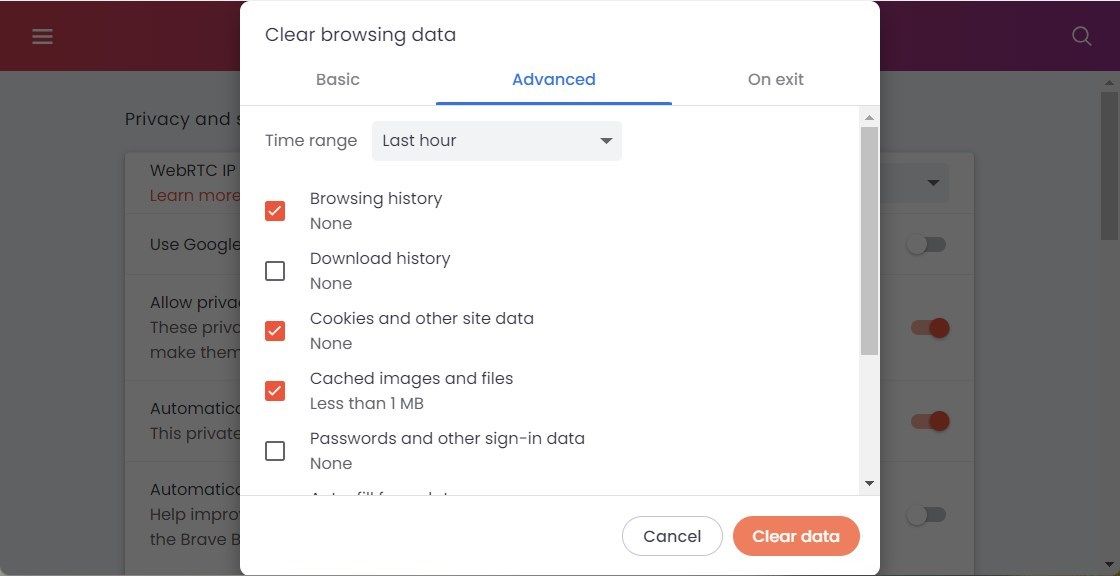The image size is (1120, 576).
Task: Switch to the Basic tab
Action: (338, 80)
